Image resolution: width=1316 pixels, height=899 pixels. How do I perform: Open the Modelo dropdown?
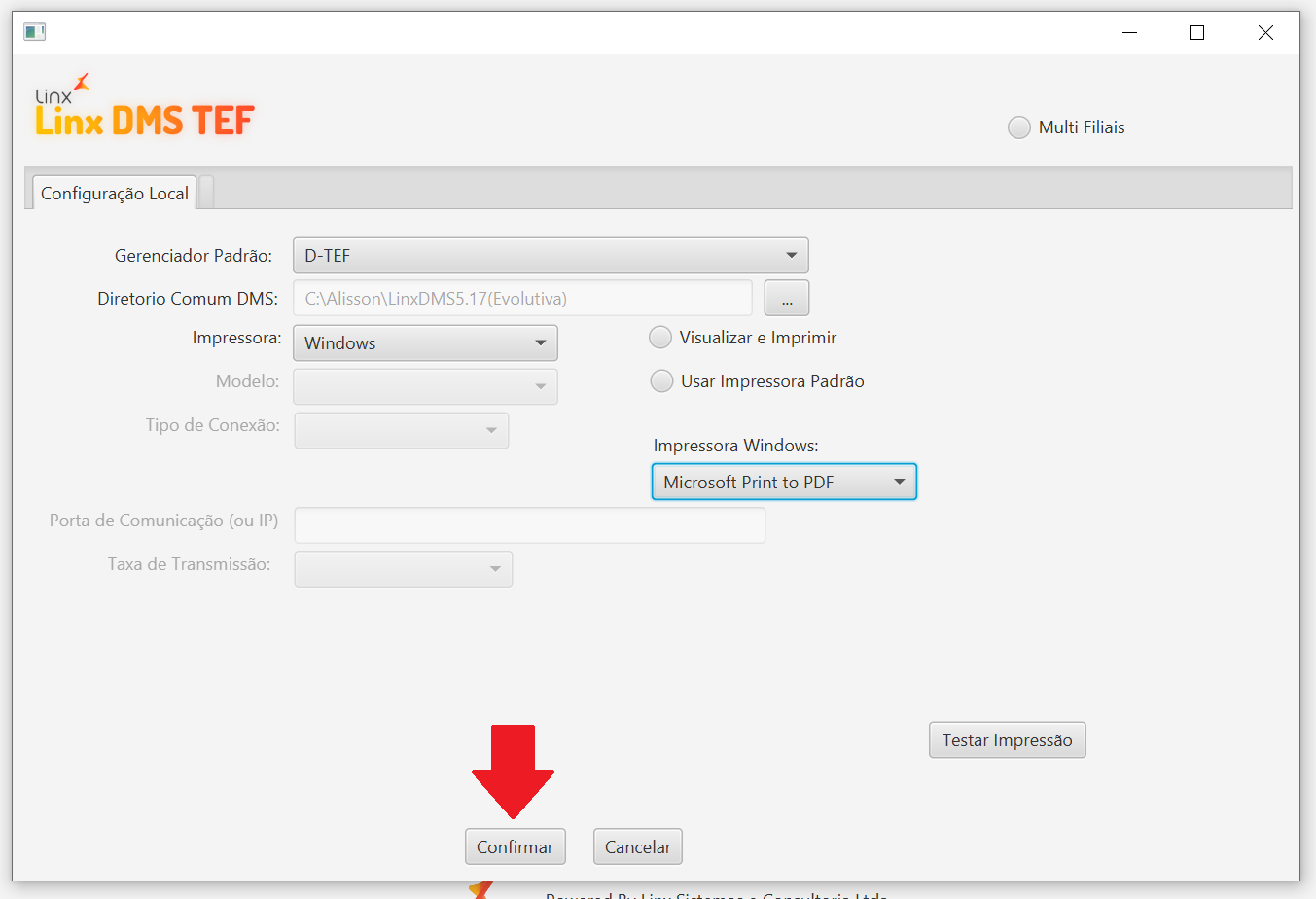click(x=425, y=386)
